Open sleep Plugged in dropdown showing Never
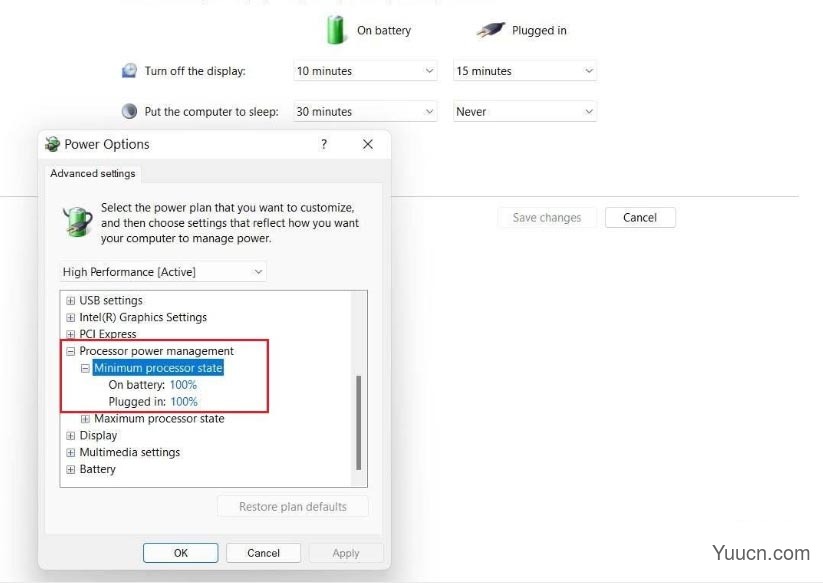 click(x=525, y=111)
